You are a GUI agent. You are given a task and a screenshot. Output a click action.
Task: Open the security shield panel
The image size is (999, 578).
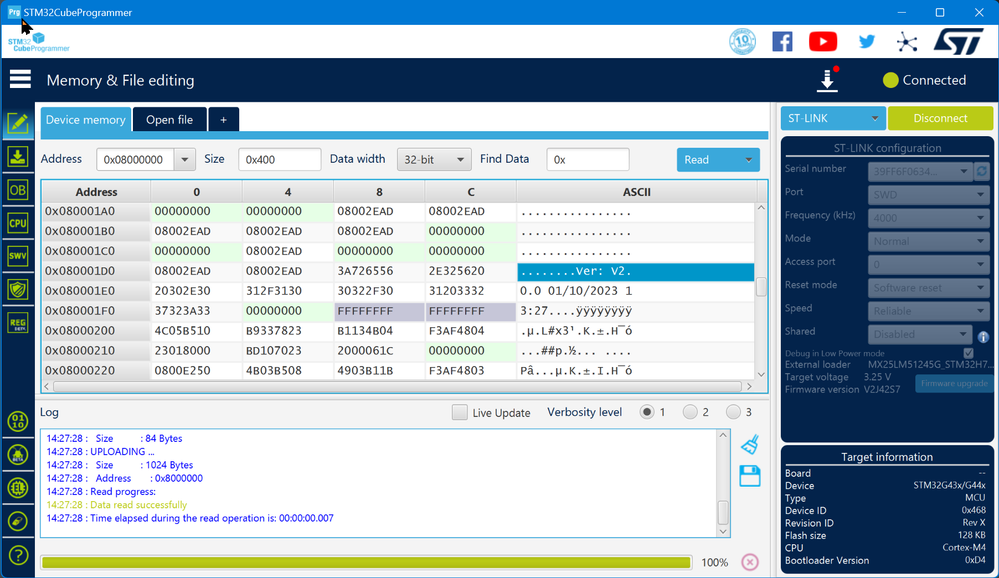[x=18, y=289]
